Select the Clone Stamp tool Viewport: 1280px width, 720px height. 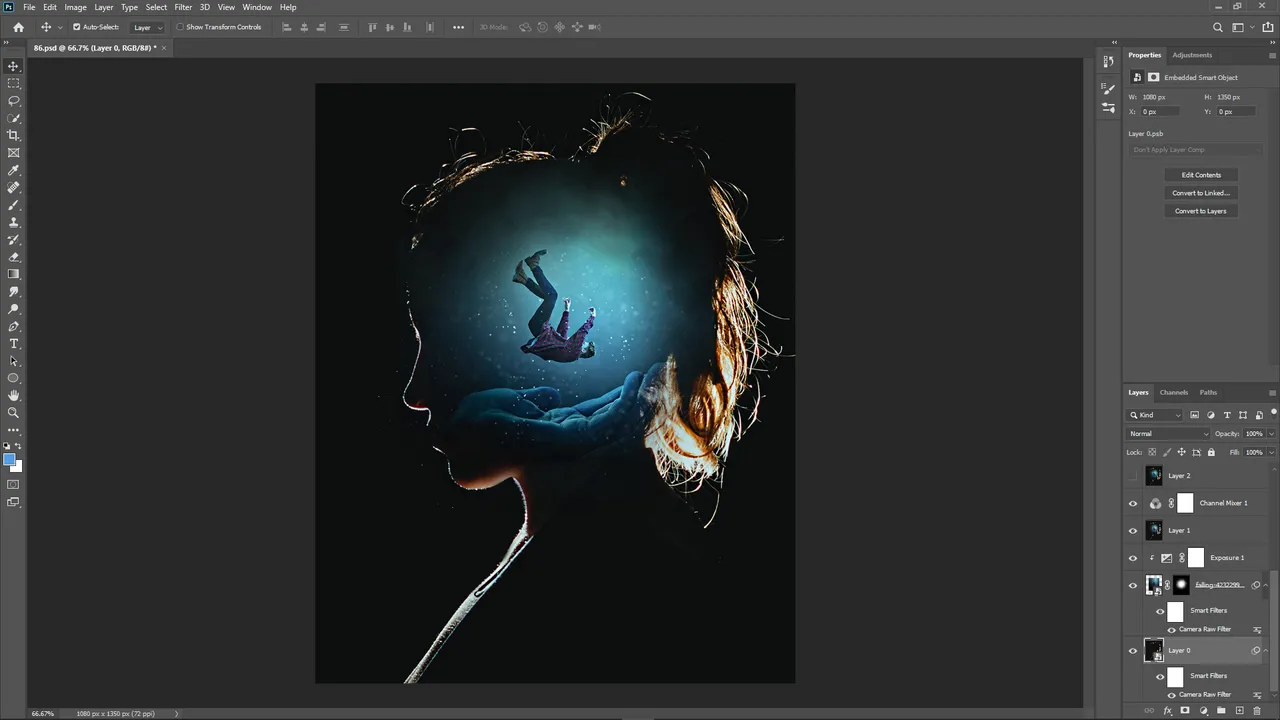tap(13, 222)
